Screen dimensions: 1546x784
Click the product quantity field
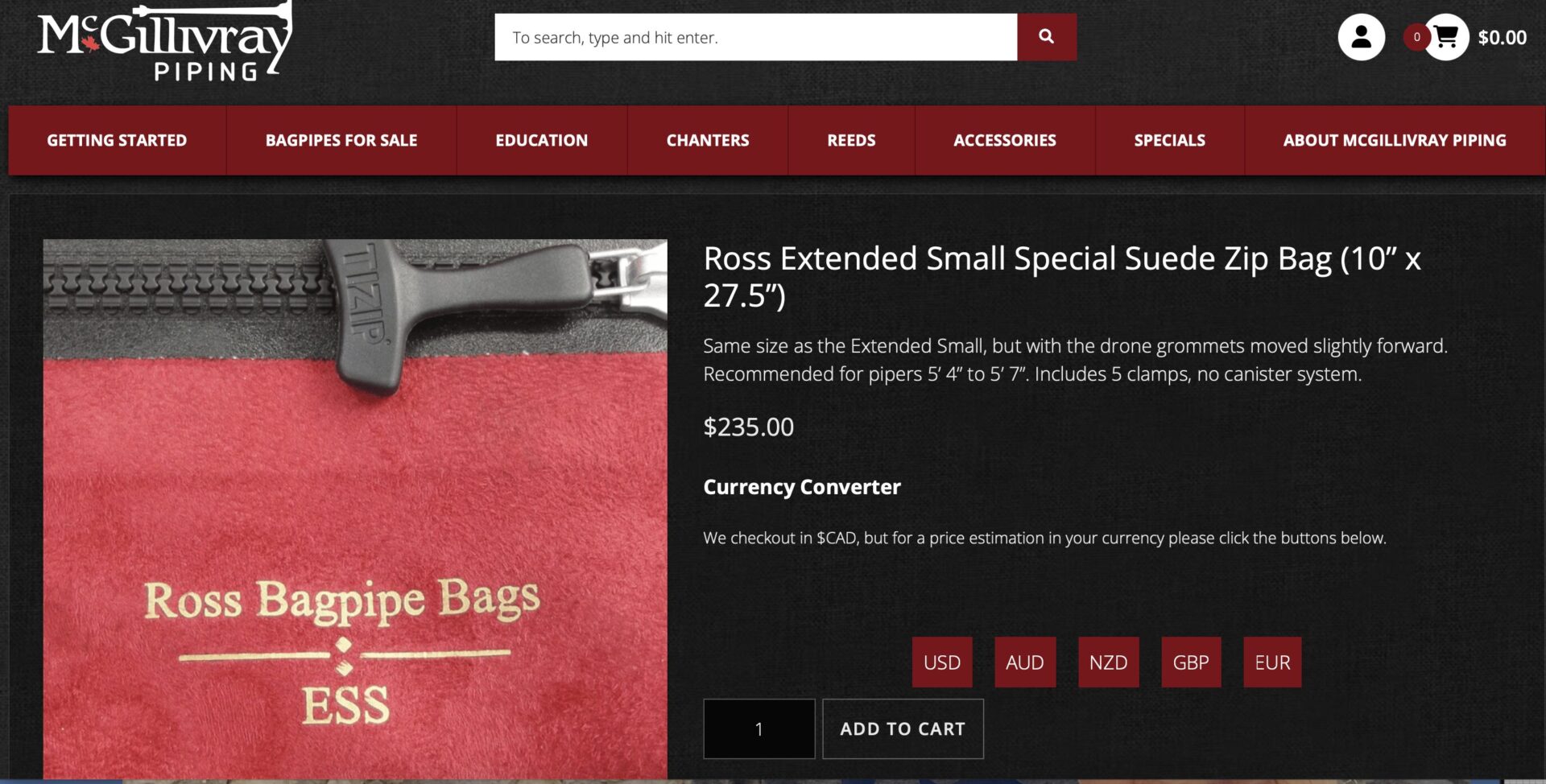pyautogui.click(x=759, y=729)
